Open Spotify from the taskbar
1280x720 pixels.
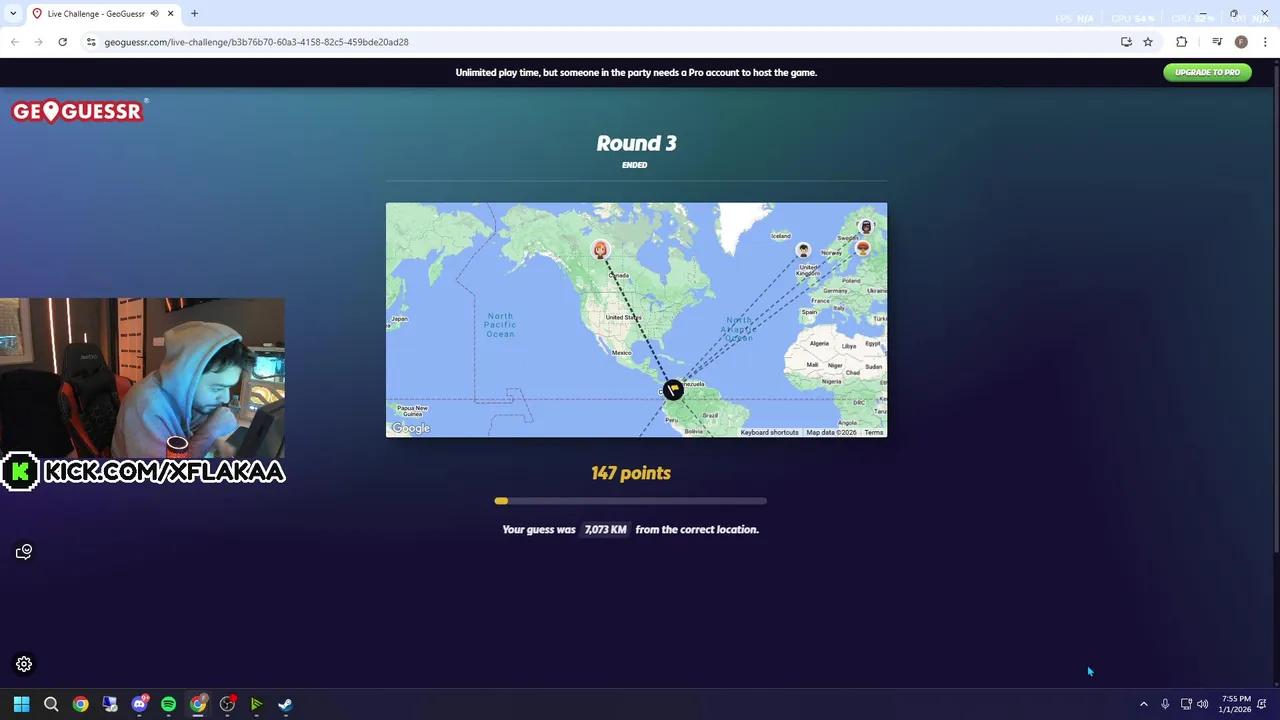click(x=168, y=704)
